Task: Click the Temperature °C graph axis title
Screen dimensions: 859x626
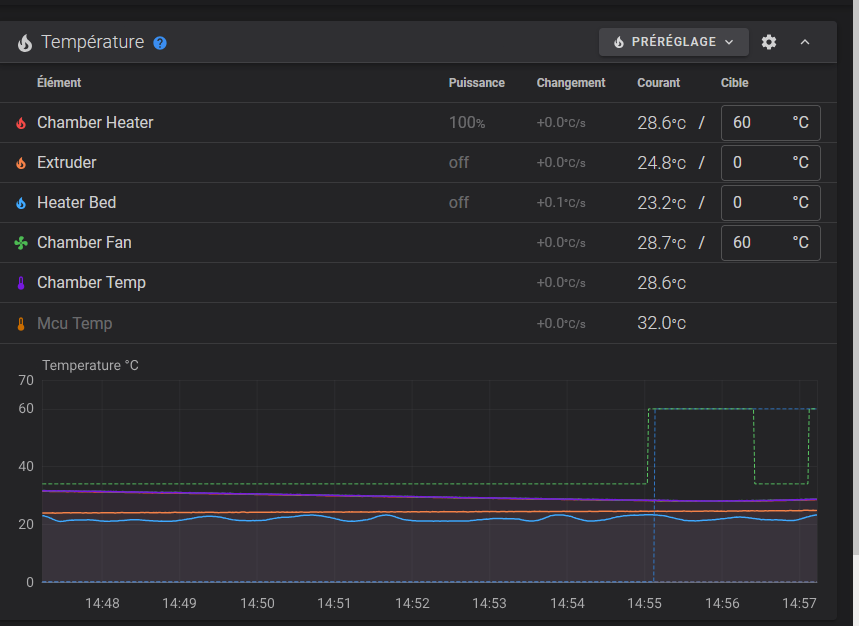Action: [x=90, y=365]
